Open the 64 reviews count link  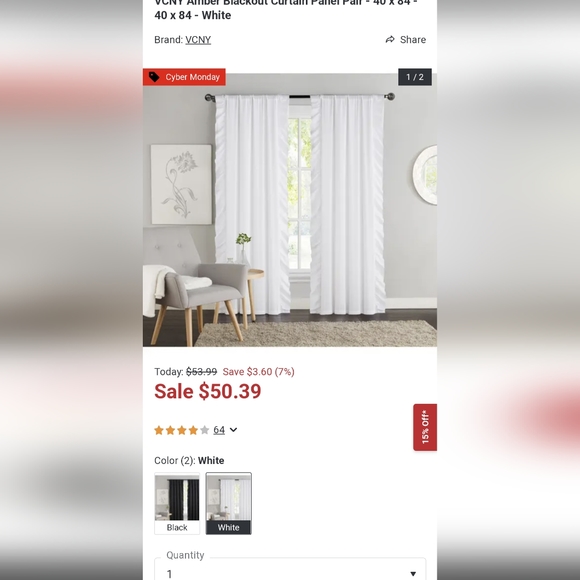coord(219,430)
